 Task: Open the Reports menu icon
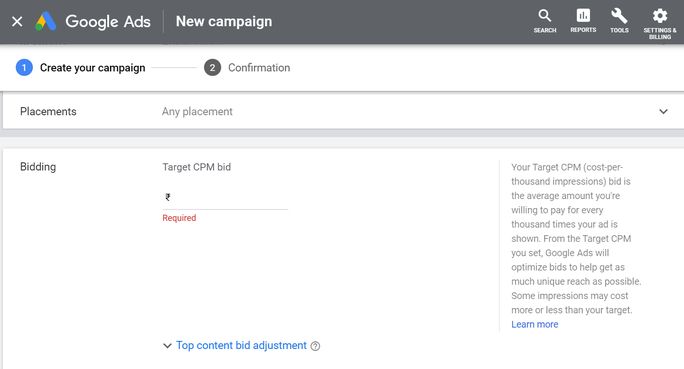(x=583, y=21)
